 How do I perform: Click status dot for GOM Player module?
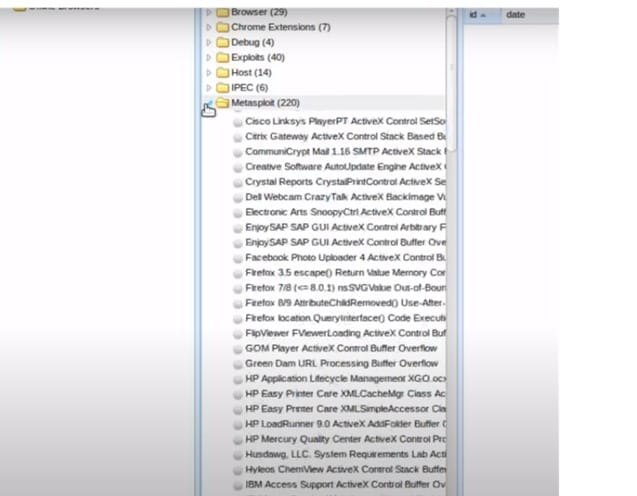coord(238,349)
